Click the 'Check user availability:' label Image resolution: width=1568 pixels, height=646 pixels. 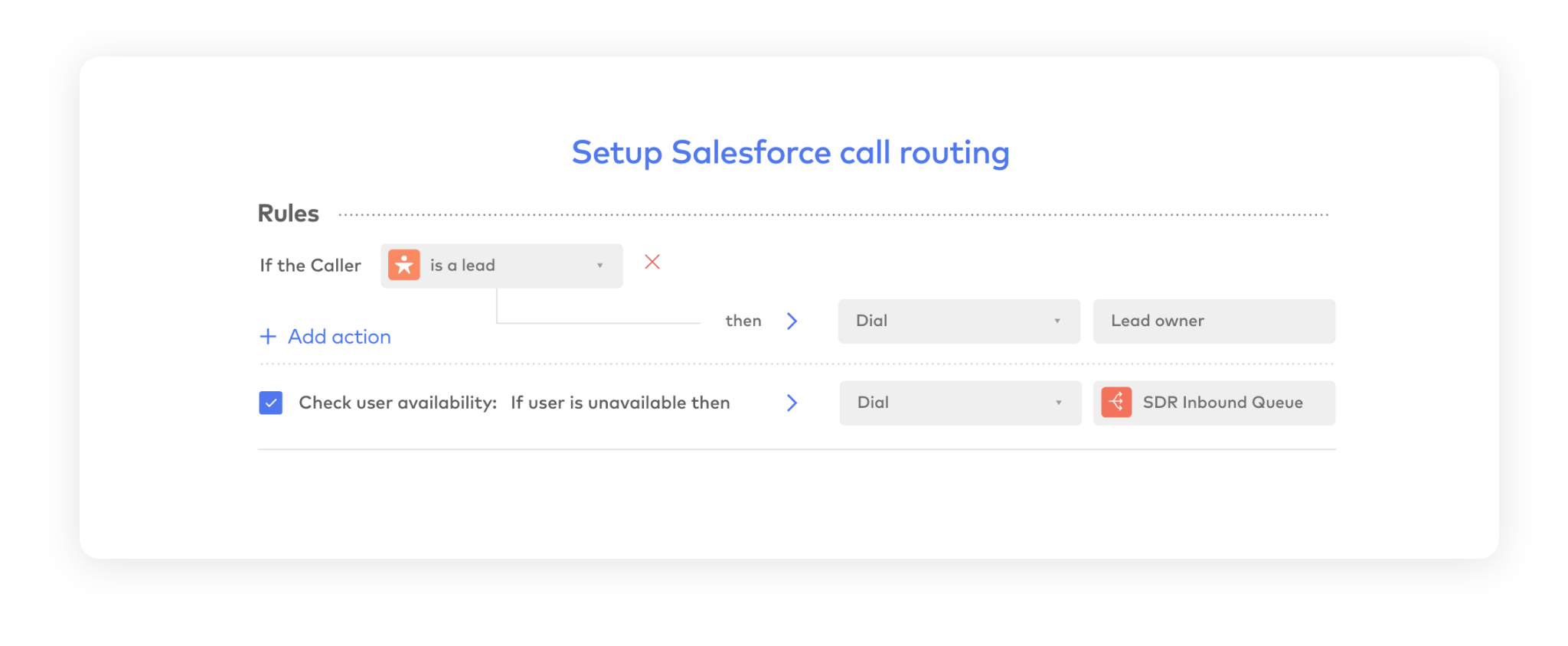(397, 403)
